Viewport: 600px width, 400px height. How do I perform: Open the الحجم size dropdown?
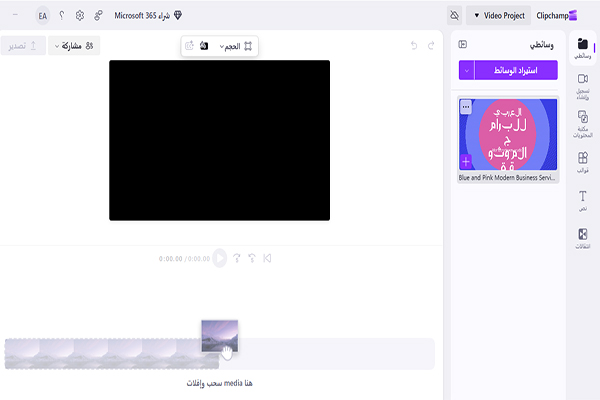(x=230, y=46)
